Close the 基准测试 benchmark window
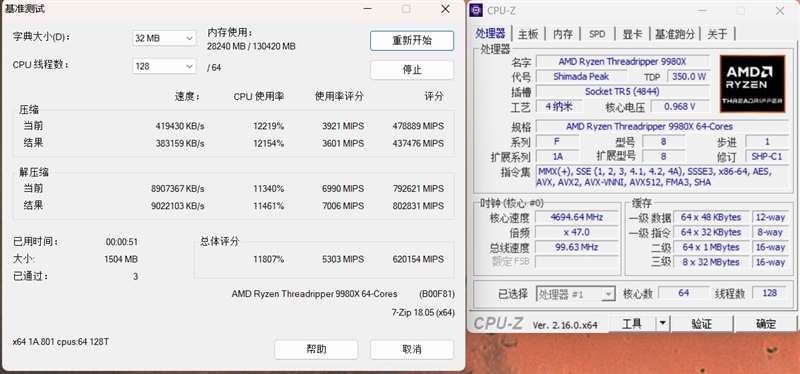The height and width of the screenshot is (374, 800). coord(445,9)
